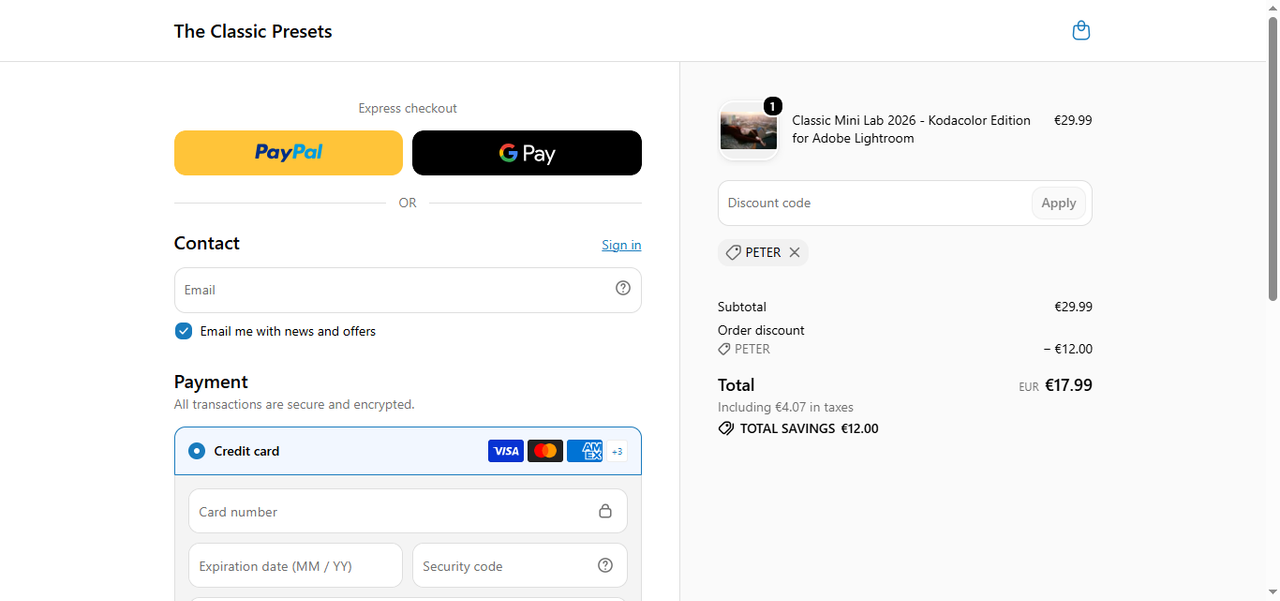Image resolution: width=1280 pixels, height=601 pixels.
Task: Click the Apply discount button
Action: [1058, 203]
